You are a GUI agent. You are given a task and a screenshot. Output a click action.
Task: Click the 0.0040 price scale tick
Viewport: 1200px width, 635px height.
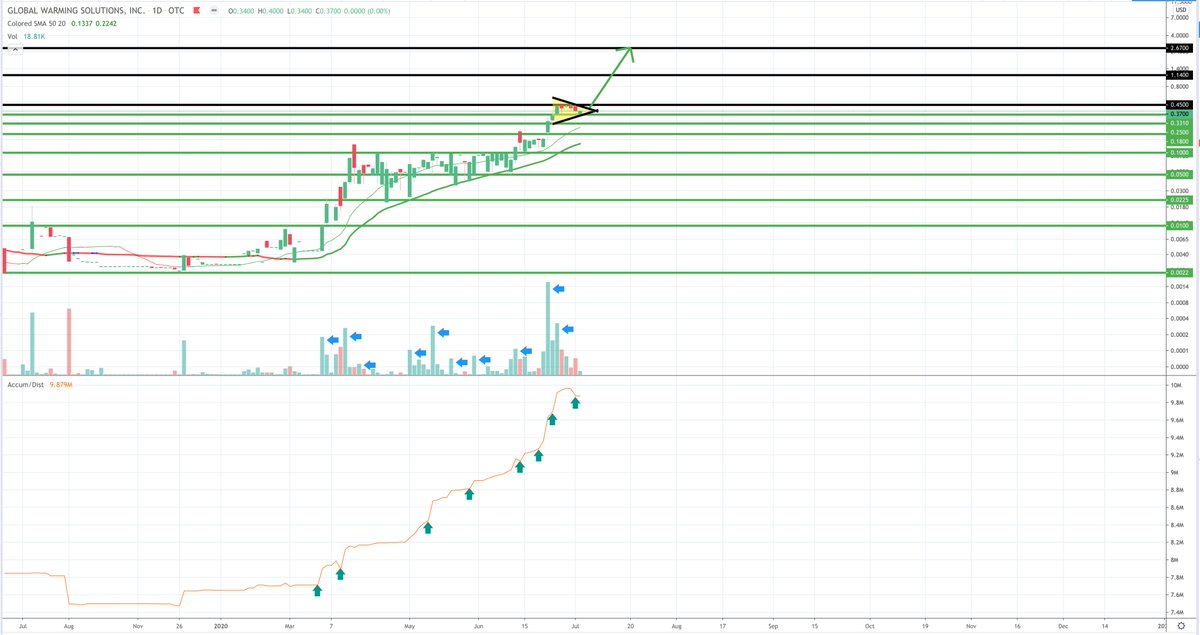[1181, 255]
